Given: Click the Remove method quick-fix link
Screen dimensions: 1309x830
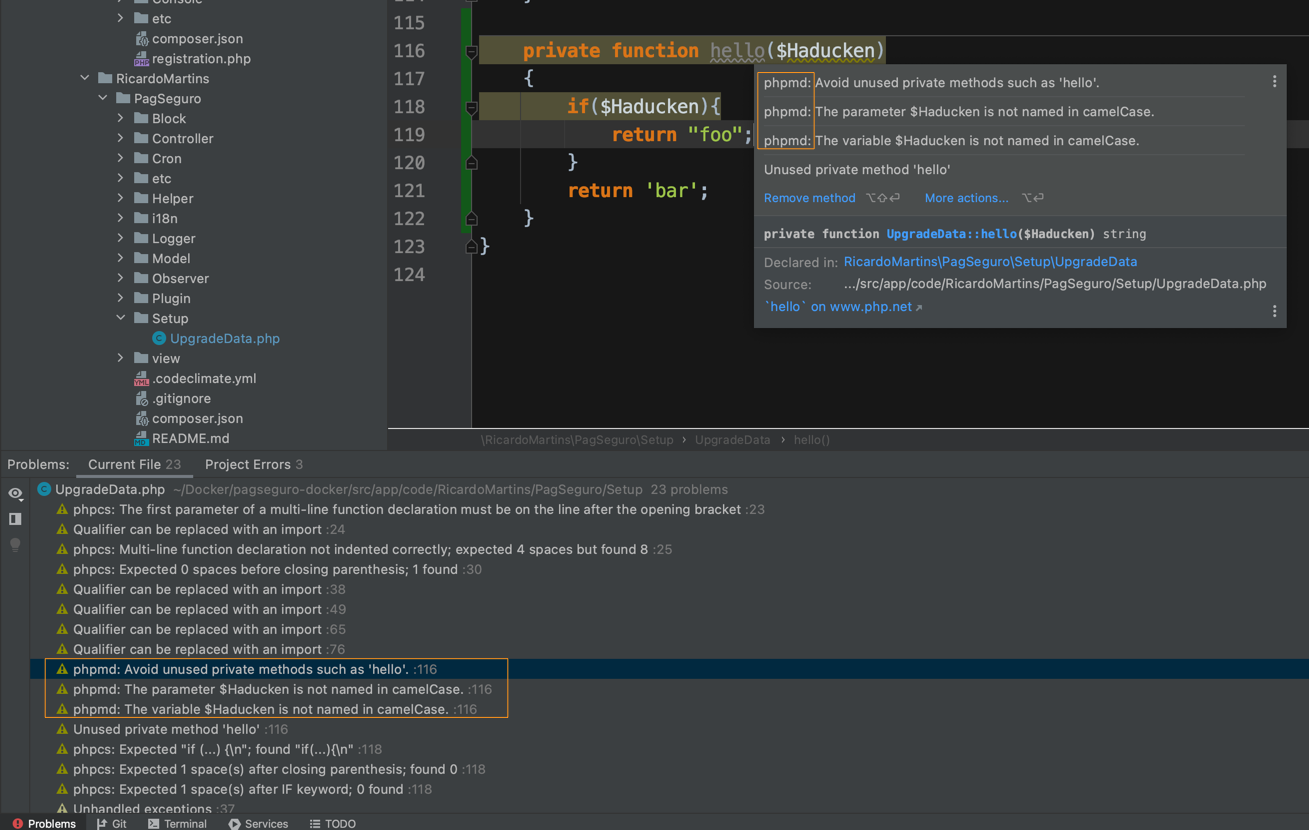Looking at the screenshot, I should click(x=809, y=198).
